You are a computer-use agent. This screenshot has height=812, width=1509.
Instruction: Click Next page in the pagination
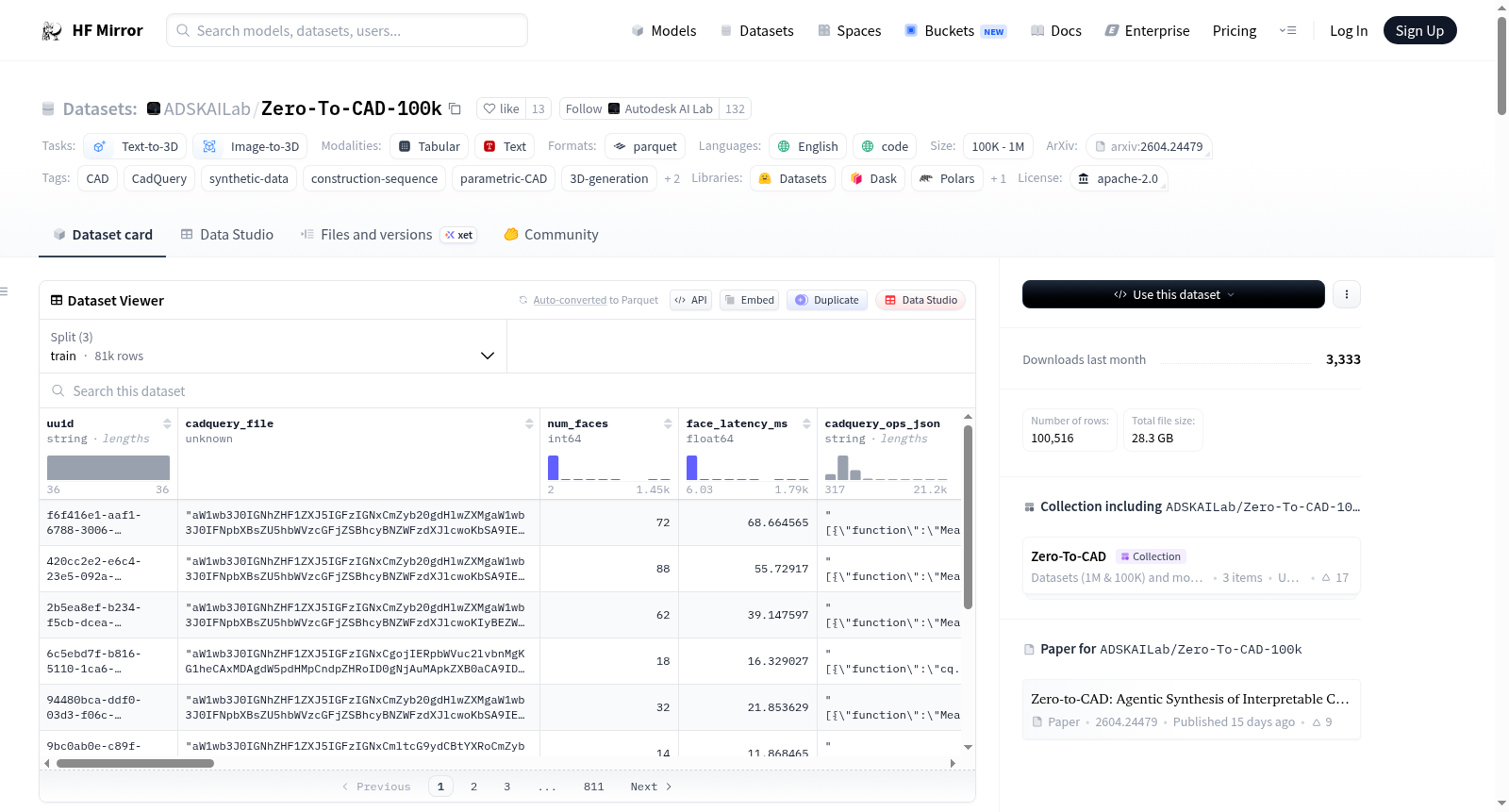tap(651, 787)
